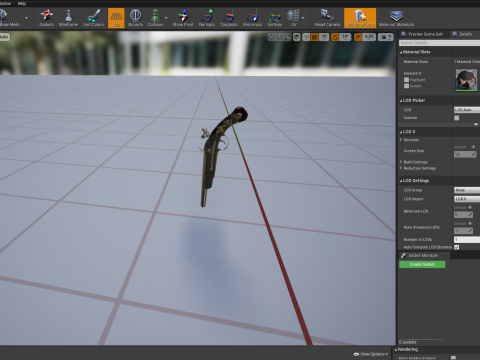The width and height of the screenshot is (480, 360).
Task: Click the Number of LODs field
Action: point(467,240)
